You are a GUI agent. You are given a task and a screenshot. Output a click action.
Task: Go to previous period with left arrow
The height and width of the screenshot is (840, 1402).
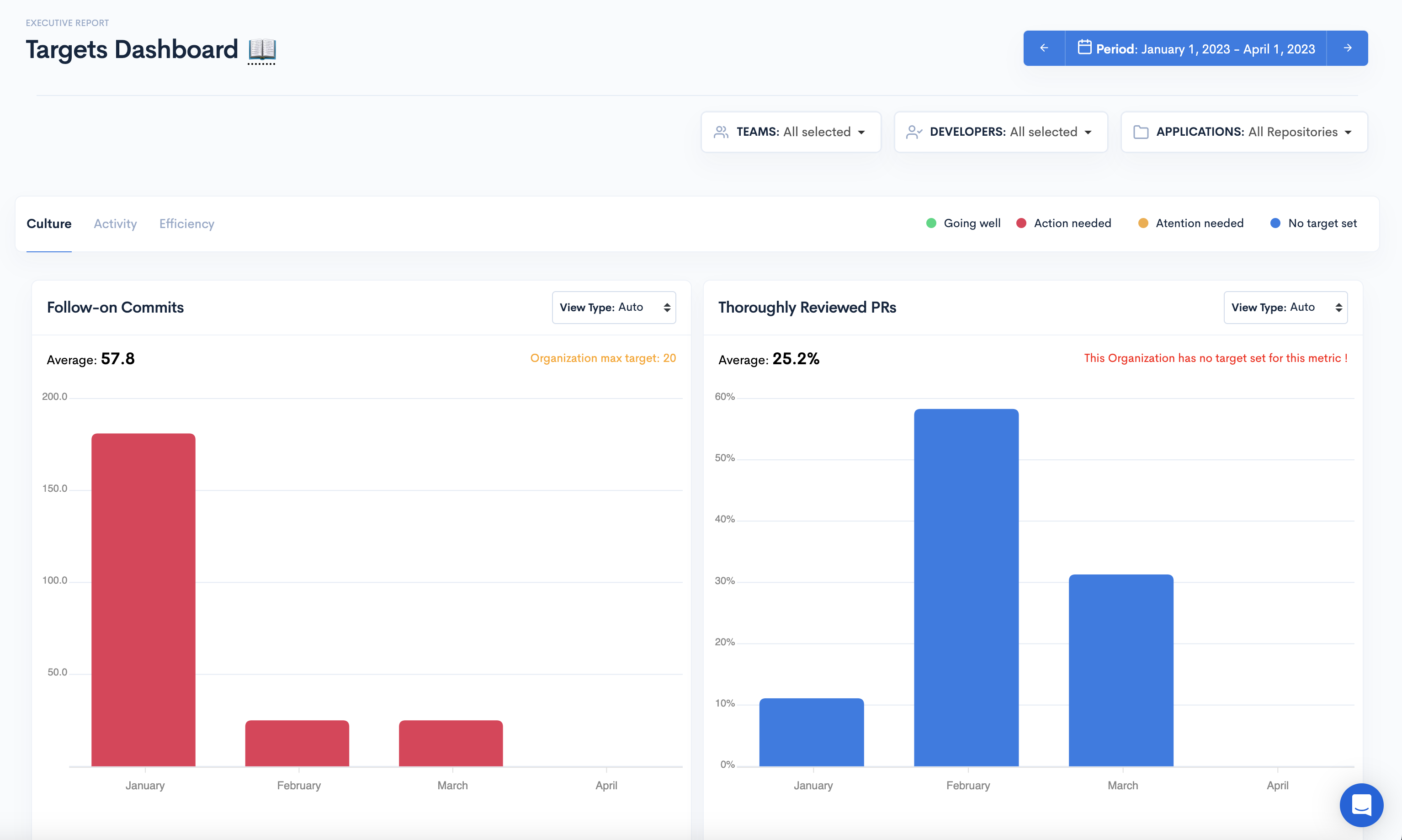(1044, 48)
